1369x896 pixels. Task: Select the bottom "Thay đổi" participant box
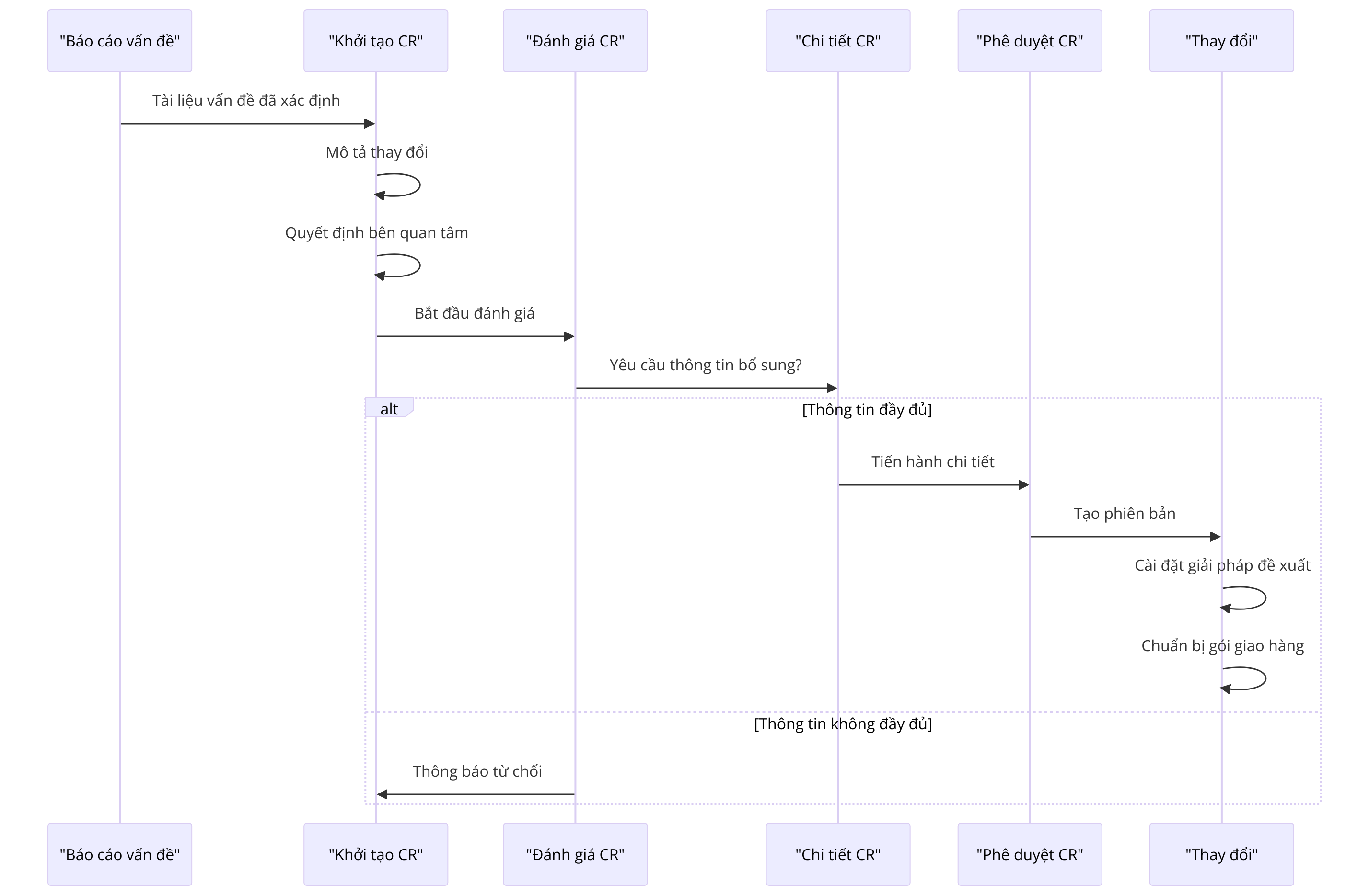tap(1221, 854)
